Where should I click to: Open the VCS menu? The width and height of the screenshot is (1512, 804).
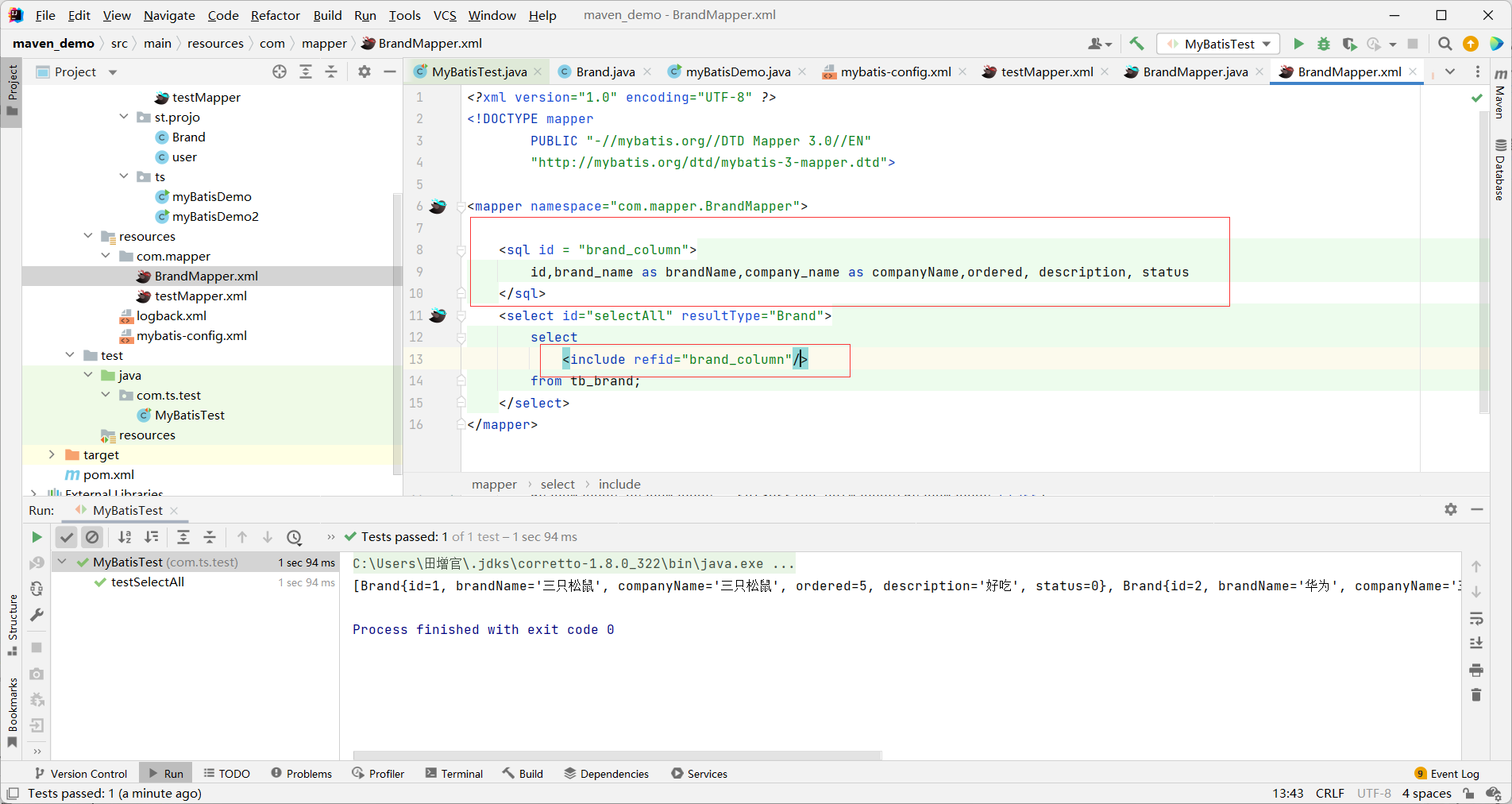445,15
